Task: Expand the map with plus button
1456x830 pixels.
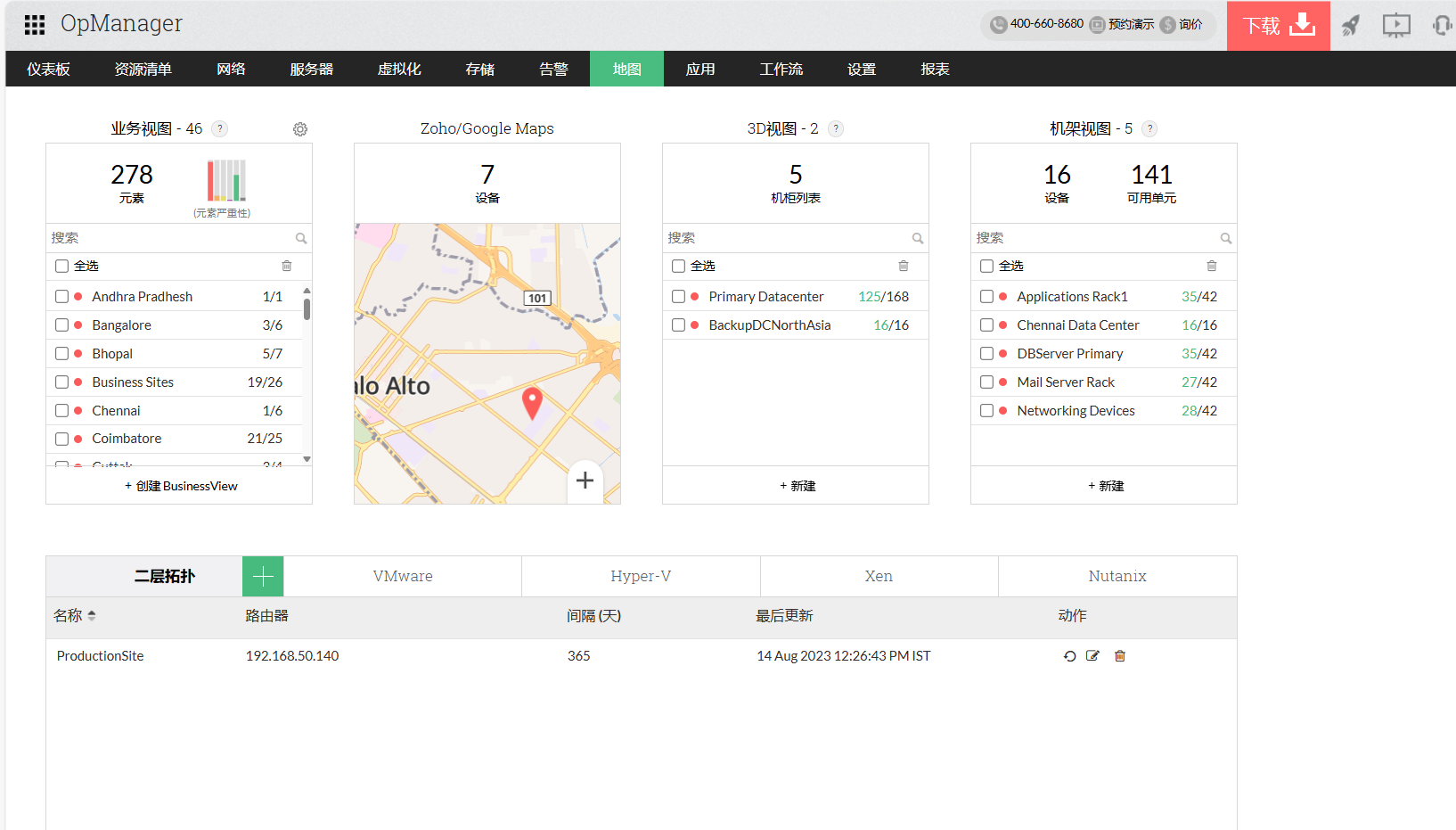Action: point(585,481)
